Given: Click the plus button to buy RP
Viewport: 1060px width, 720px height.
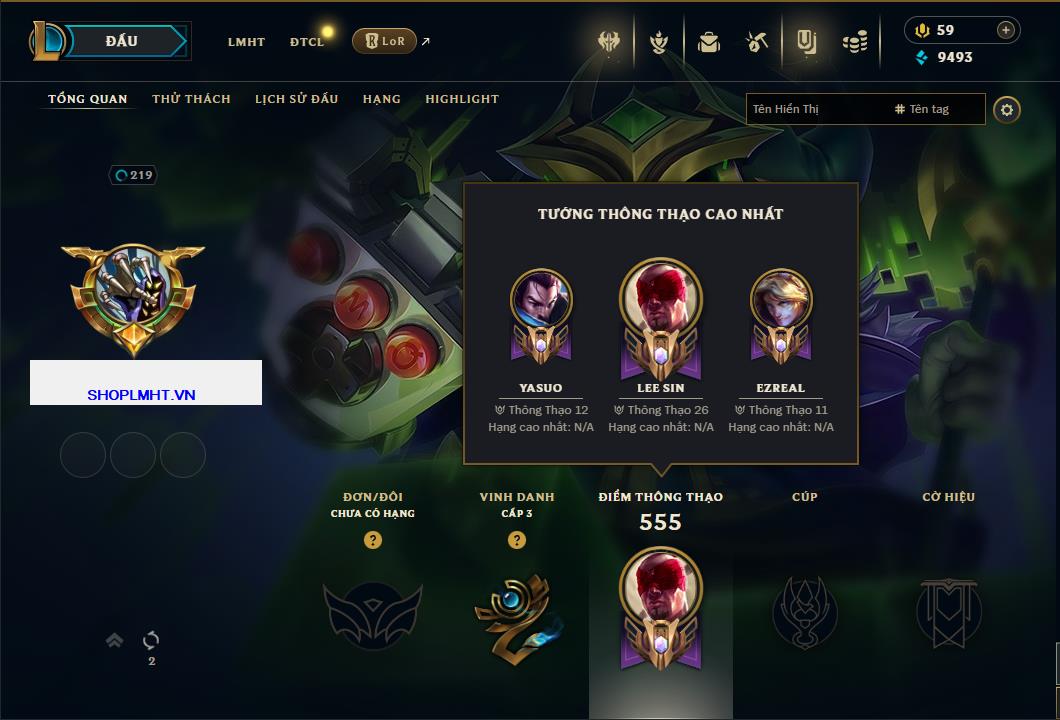Looking at the screenshot, I should 1005,30.
